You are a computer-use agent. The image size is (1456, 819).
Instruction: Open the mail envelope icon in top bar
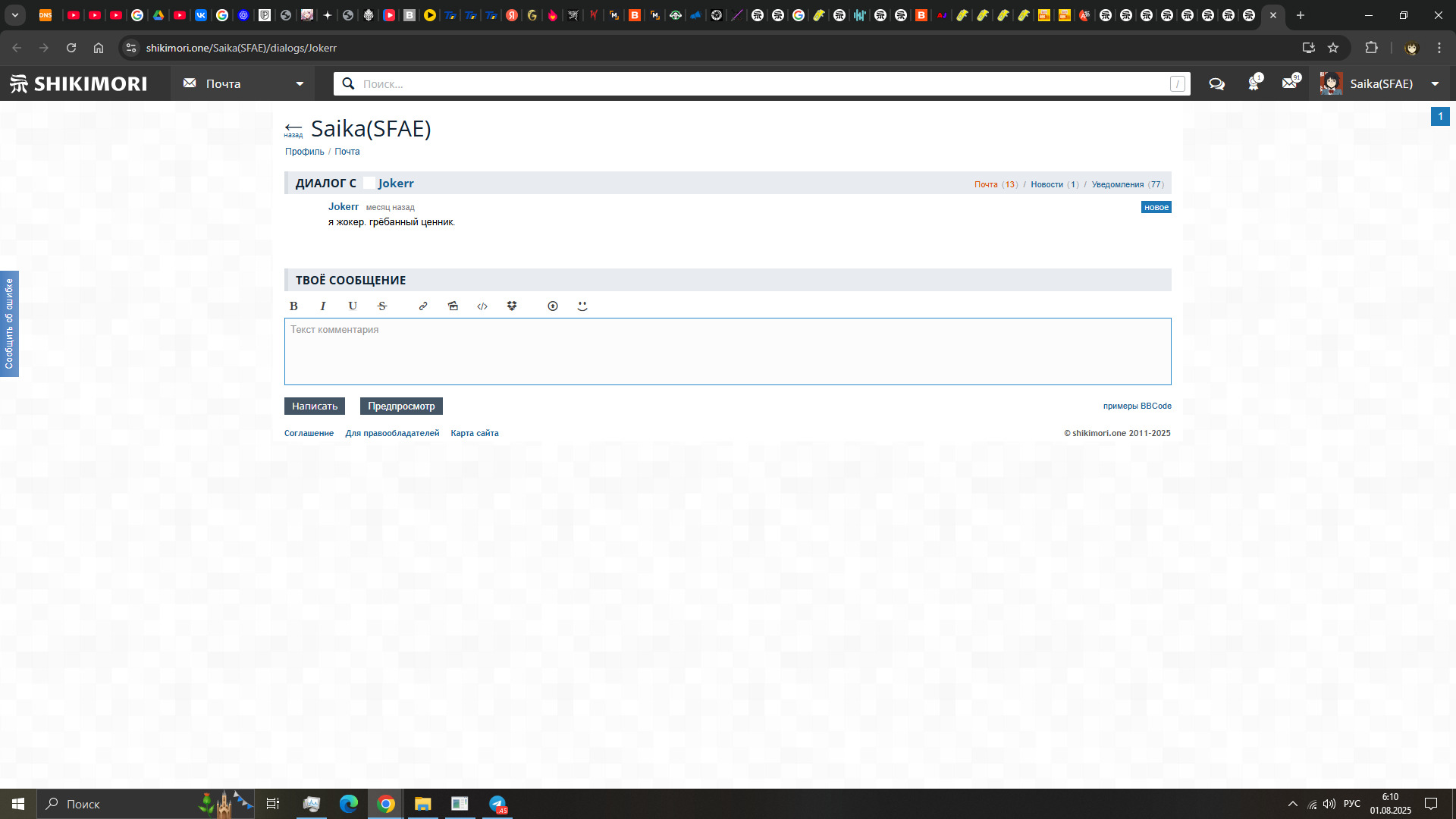pyautogui.click(x=1290, y=83)
